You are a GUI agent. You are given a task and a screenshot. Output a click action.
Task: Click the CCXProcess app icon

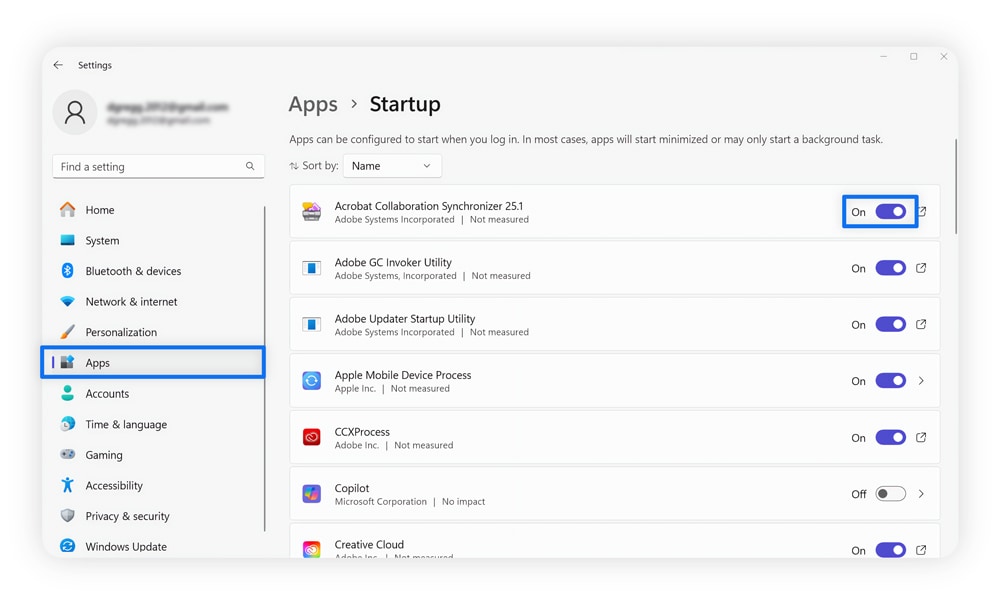(311, 437)
